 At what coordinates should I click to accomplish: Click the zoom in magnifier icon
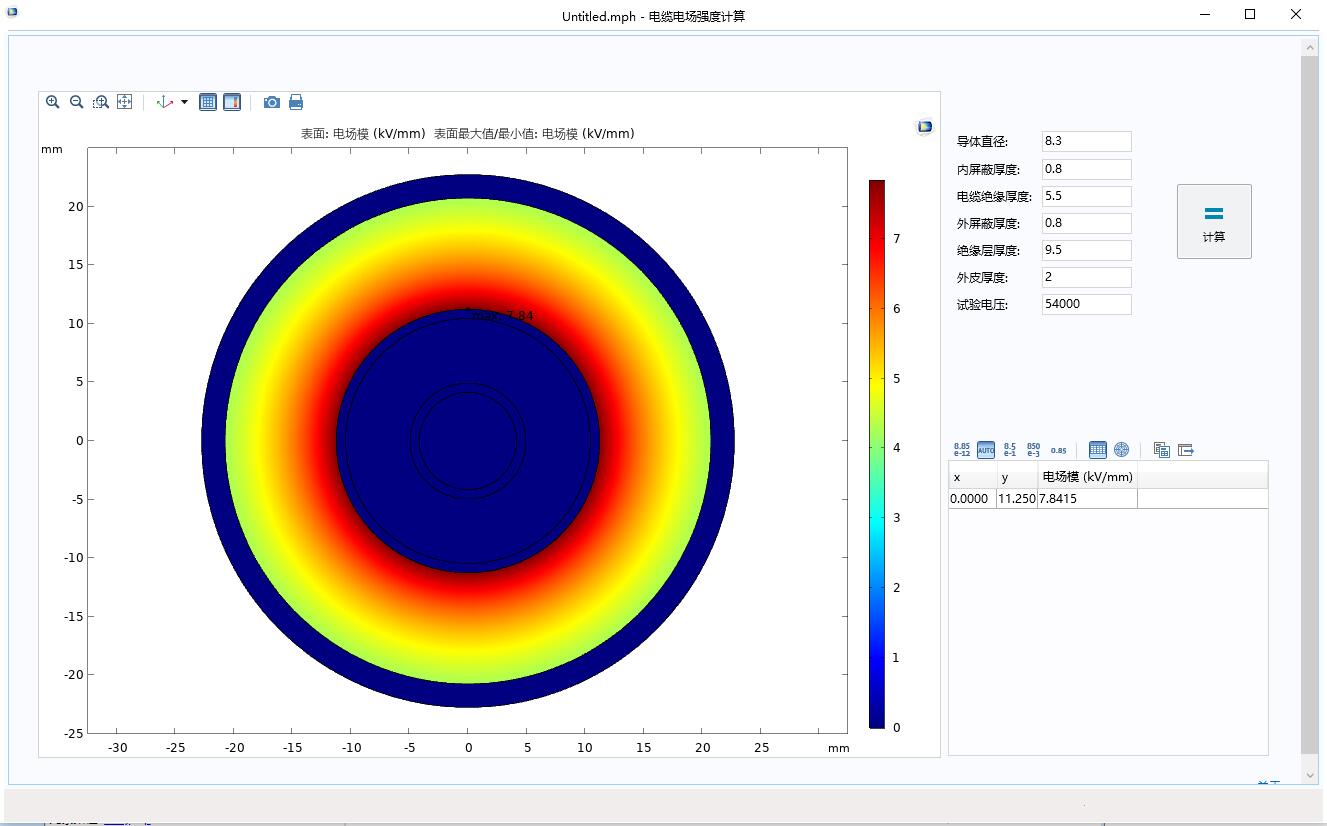(x=53, y=102)
